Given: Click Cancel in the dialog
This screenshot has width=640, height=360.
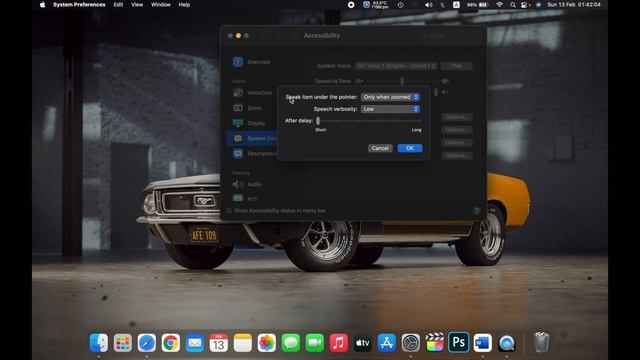Looking at the screenshot, I should 380,148.
